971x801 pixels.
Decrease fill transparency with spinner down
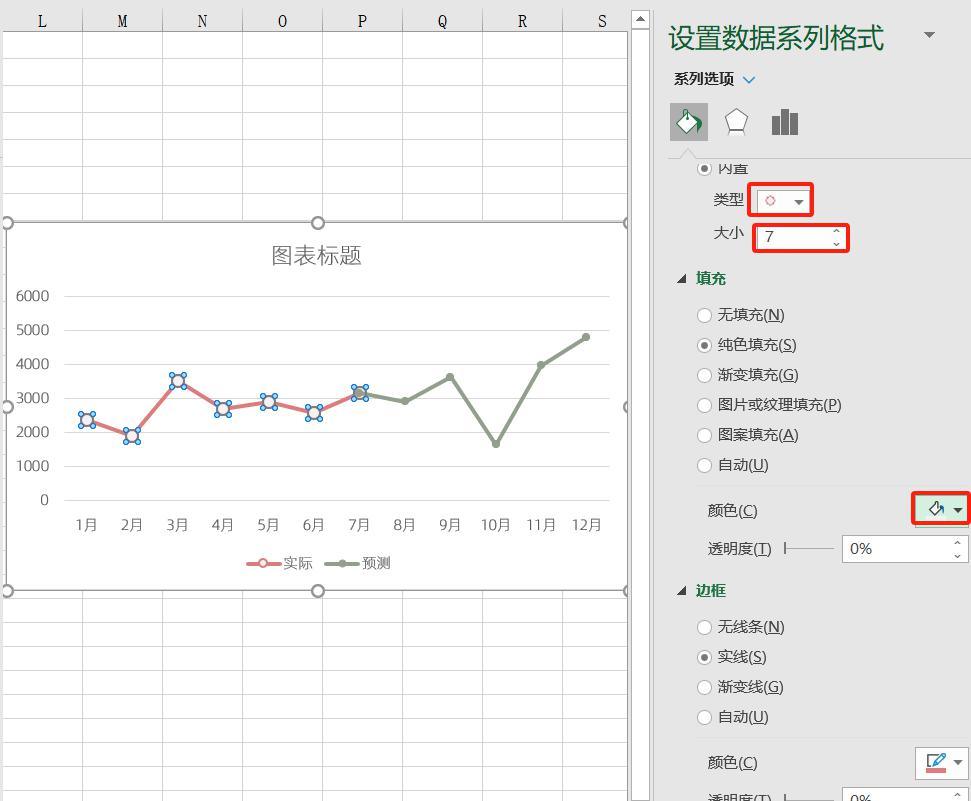[957, 556]
